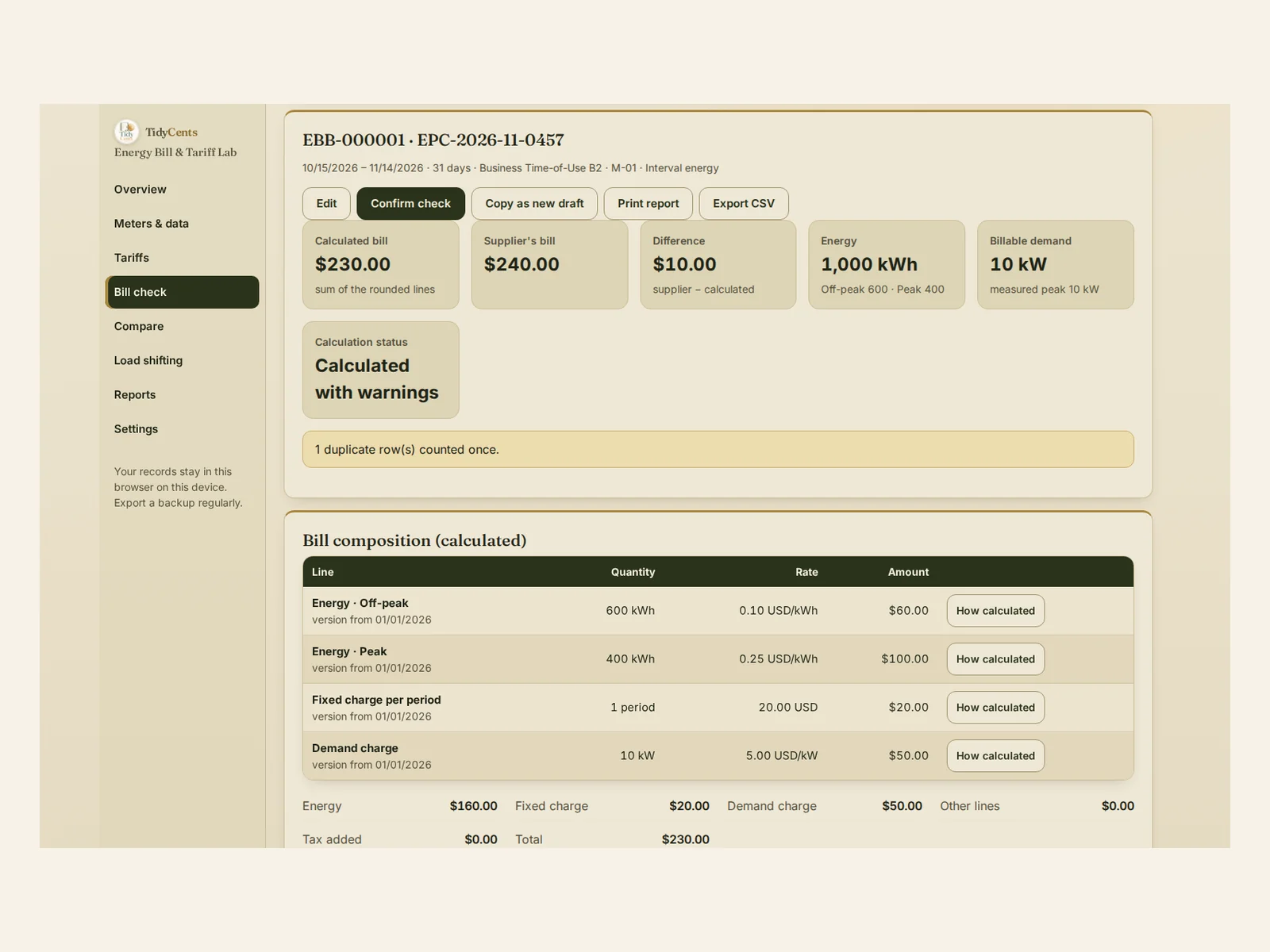The height and width of the screenshot is (952, 1270).
Task: Click the Supplier's bill $240.00 card
Action: pyautogui.click(x=549, y=265)
